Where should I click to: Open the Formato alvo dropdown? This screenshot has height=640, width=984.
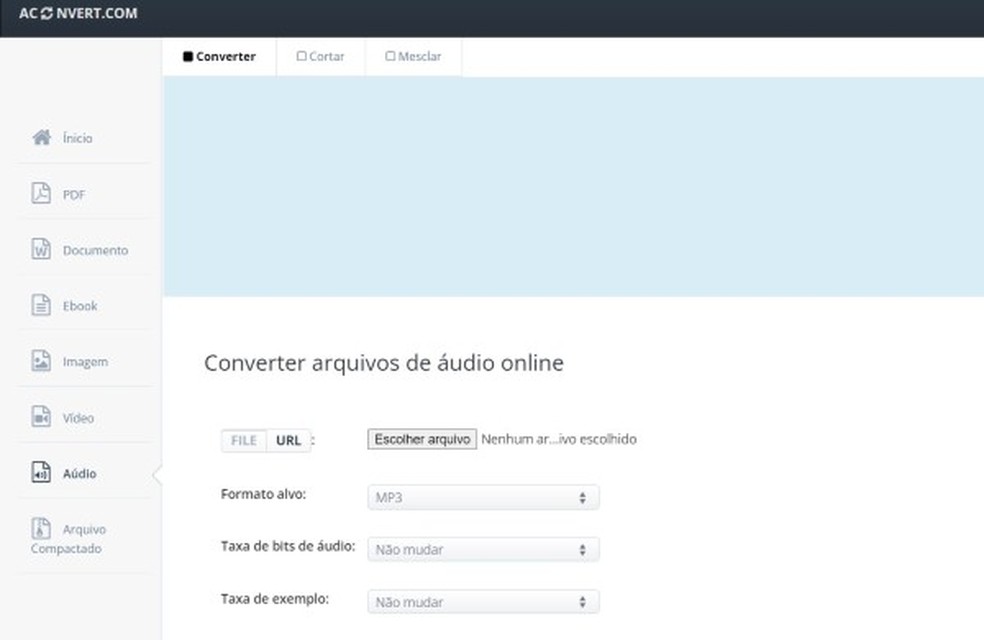[x=482, y=497]
